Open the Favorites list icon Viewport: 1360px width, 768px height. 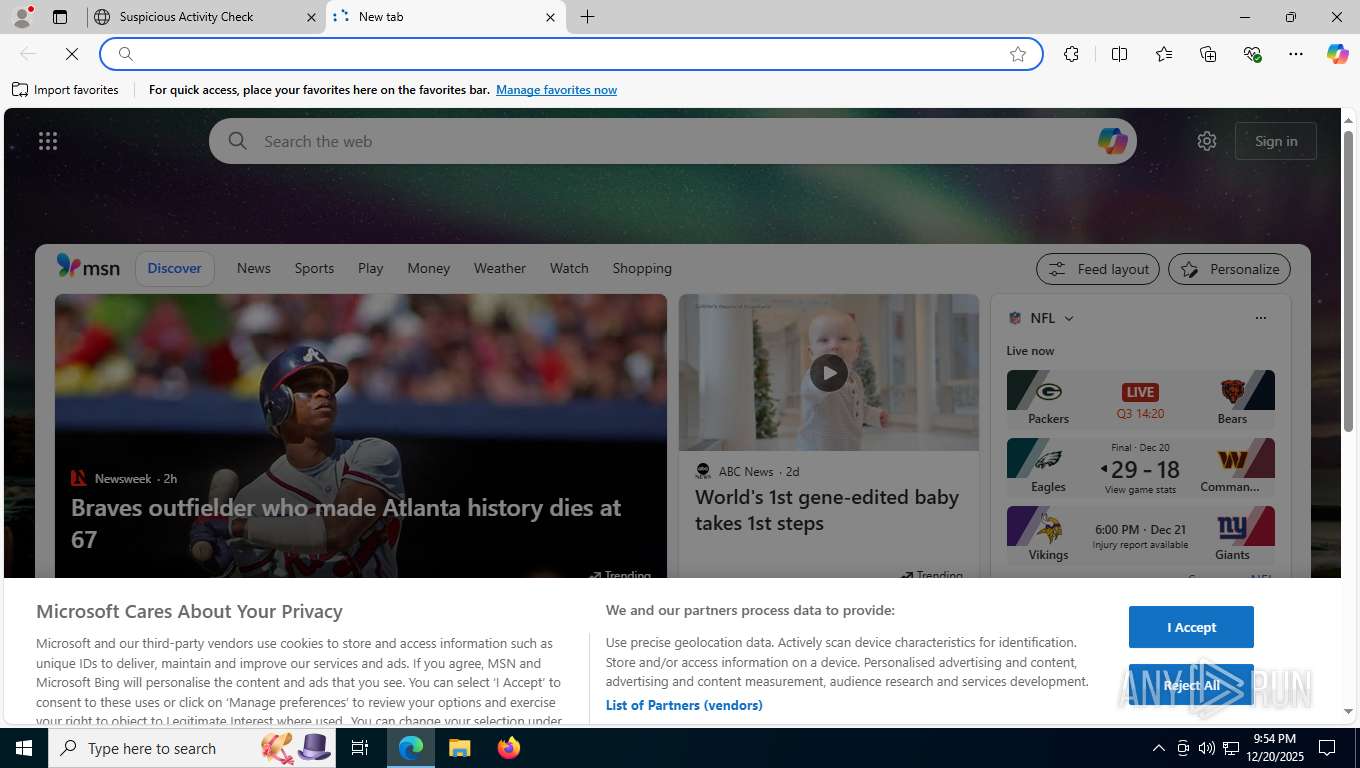(x=1164, y=54)
